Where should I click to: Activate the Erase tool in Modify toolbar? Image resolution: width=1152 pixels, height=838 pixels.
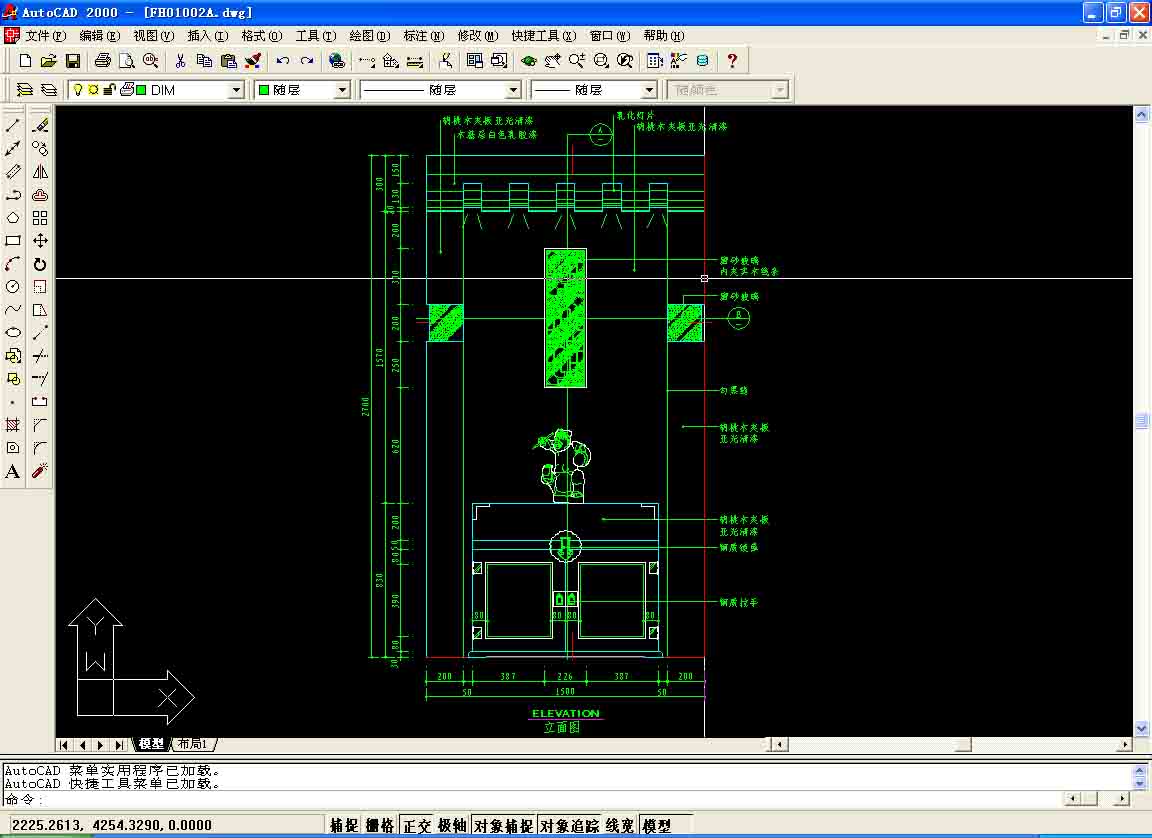tap(40, 126)
